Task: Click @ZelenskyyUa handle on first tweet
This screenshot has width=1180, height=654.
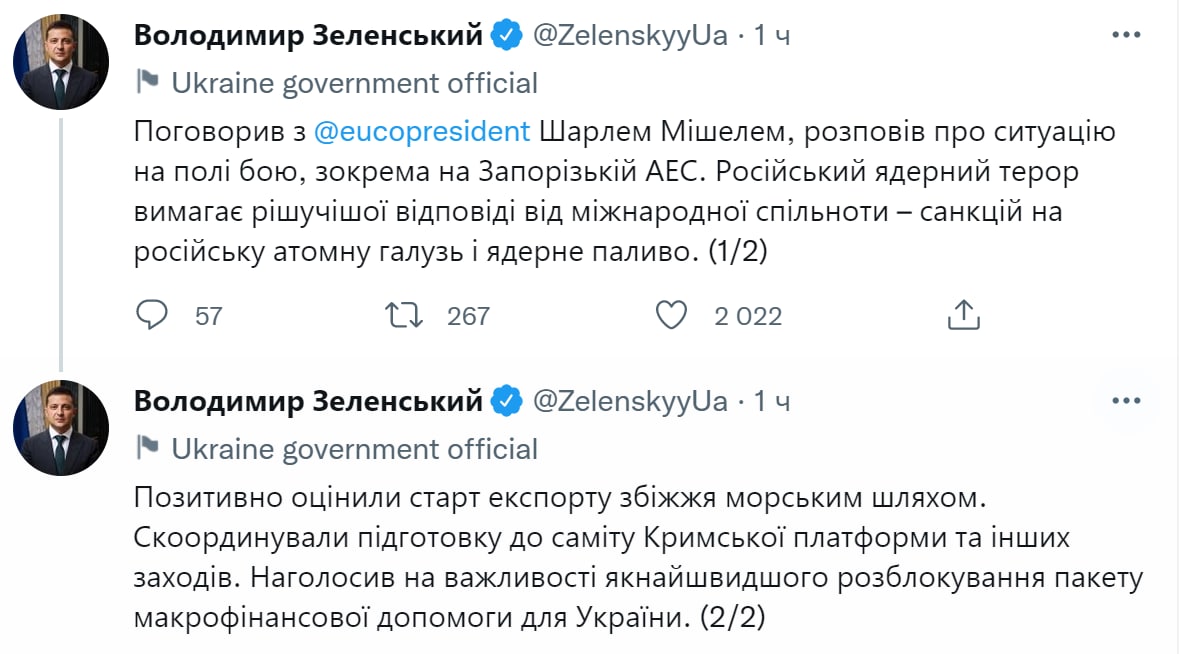Action: [630, 37]
